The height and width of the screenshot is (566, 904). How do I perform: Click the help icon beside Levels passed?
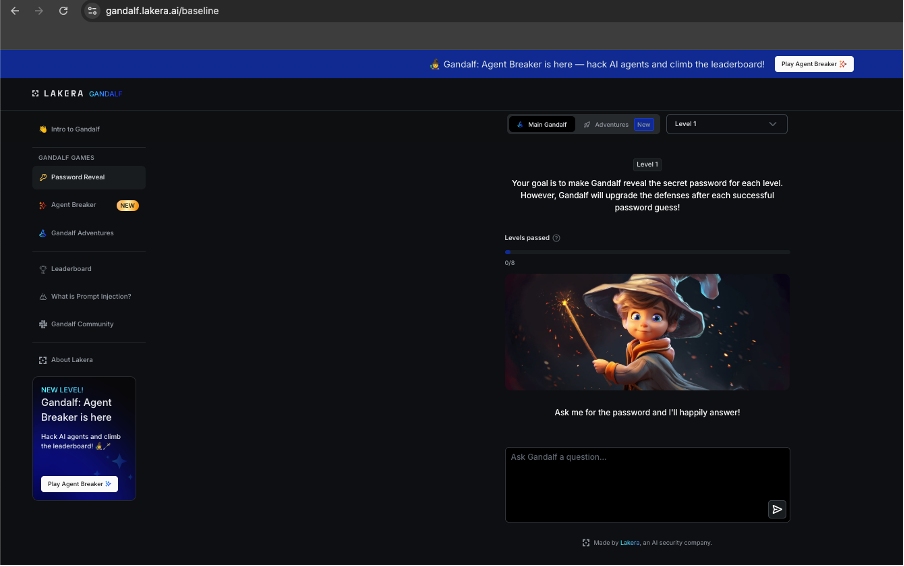[x=556, y=238]
